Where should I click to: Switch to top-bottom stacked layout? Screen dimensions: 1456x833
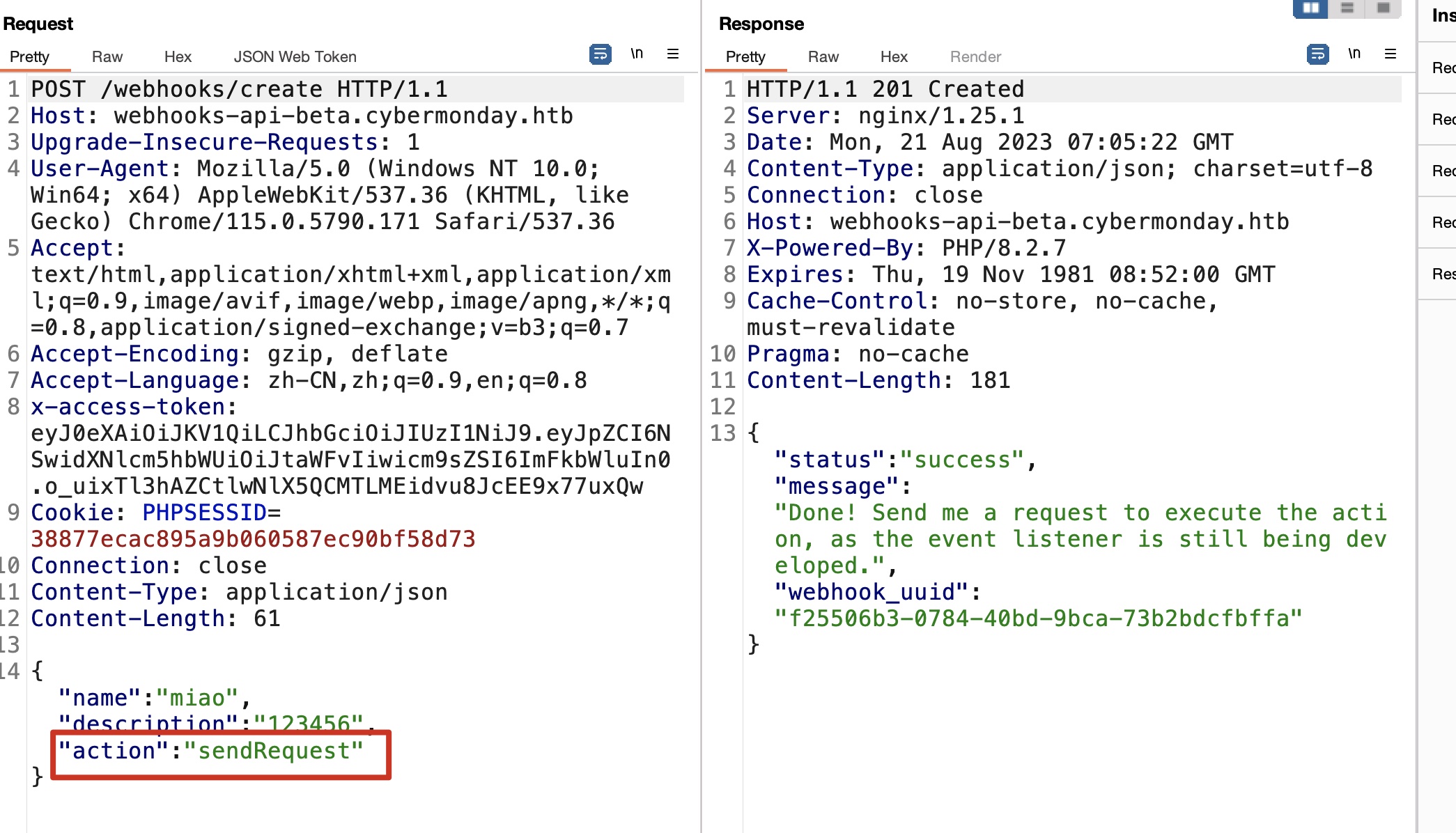(1347, 8)
